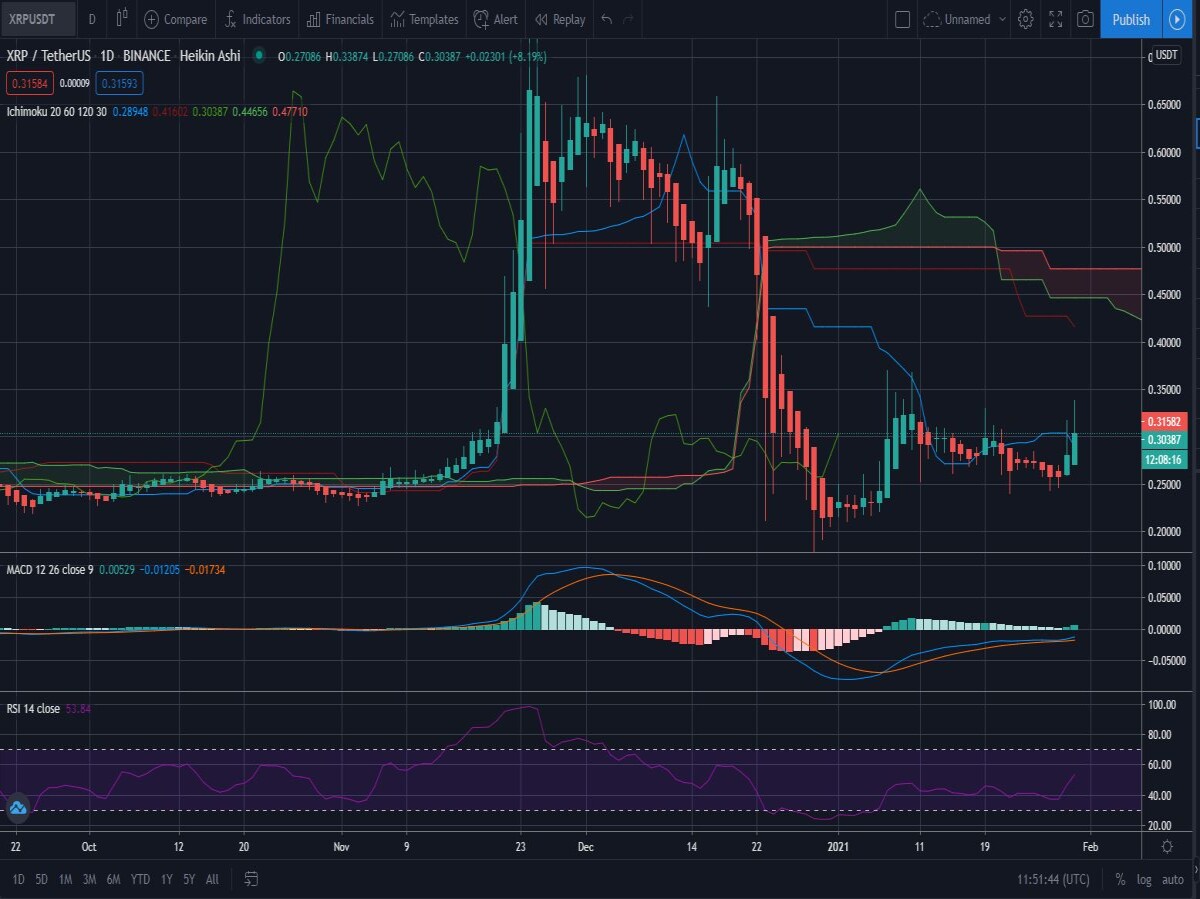Click the 0.65000 price scale label

pos(1163,104)
